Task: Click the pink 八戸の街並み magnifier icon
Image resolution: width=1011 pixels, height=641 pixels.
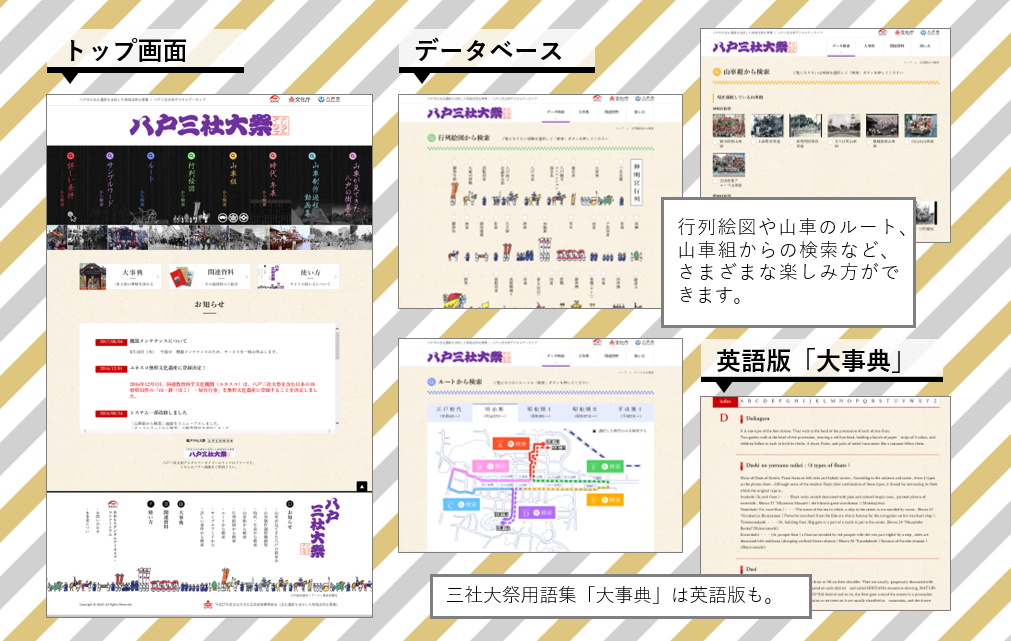Action: point(353,156)
